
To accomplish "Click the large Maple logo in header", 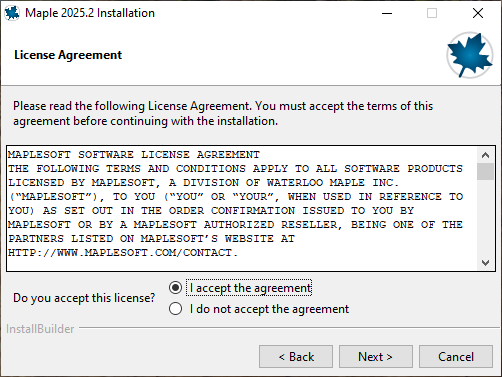I will [x=470, y=55].
